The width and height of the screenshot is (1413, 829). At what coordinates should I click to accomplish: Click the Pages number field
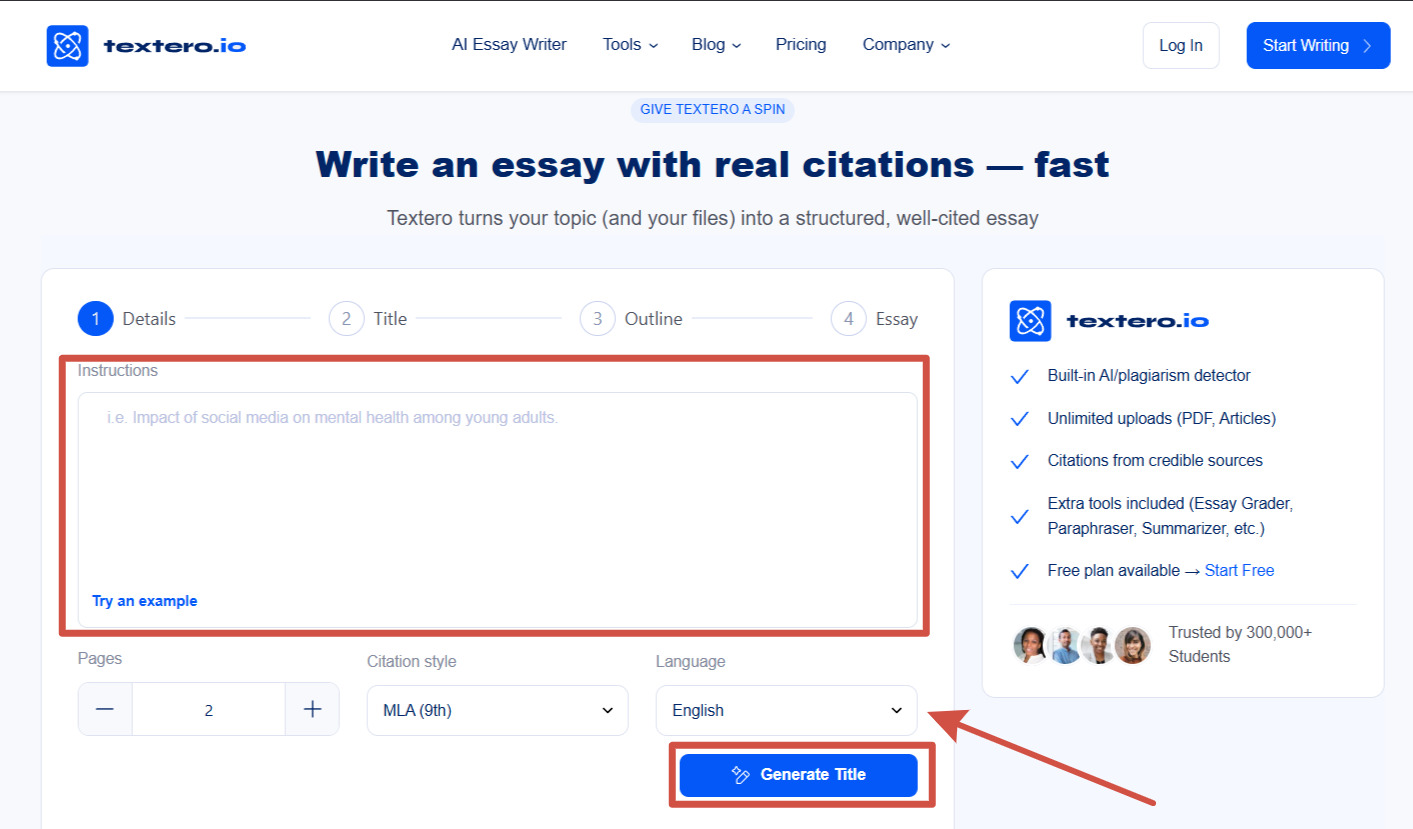[x=209, y=710]
